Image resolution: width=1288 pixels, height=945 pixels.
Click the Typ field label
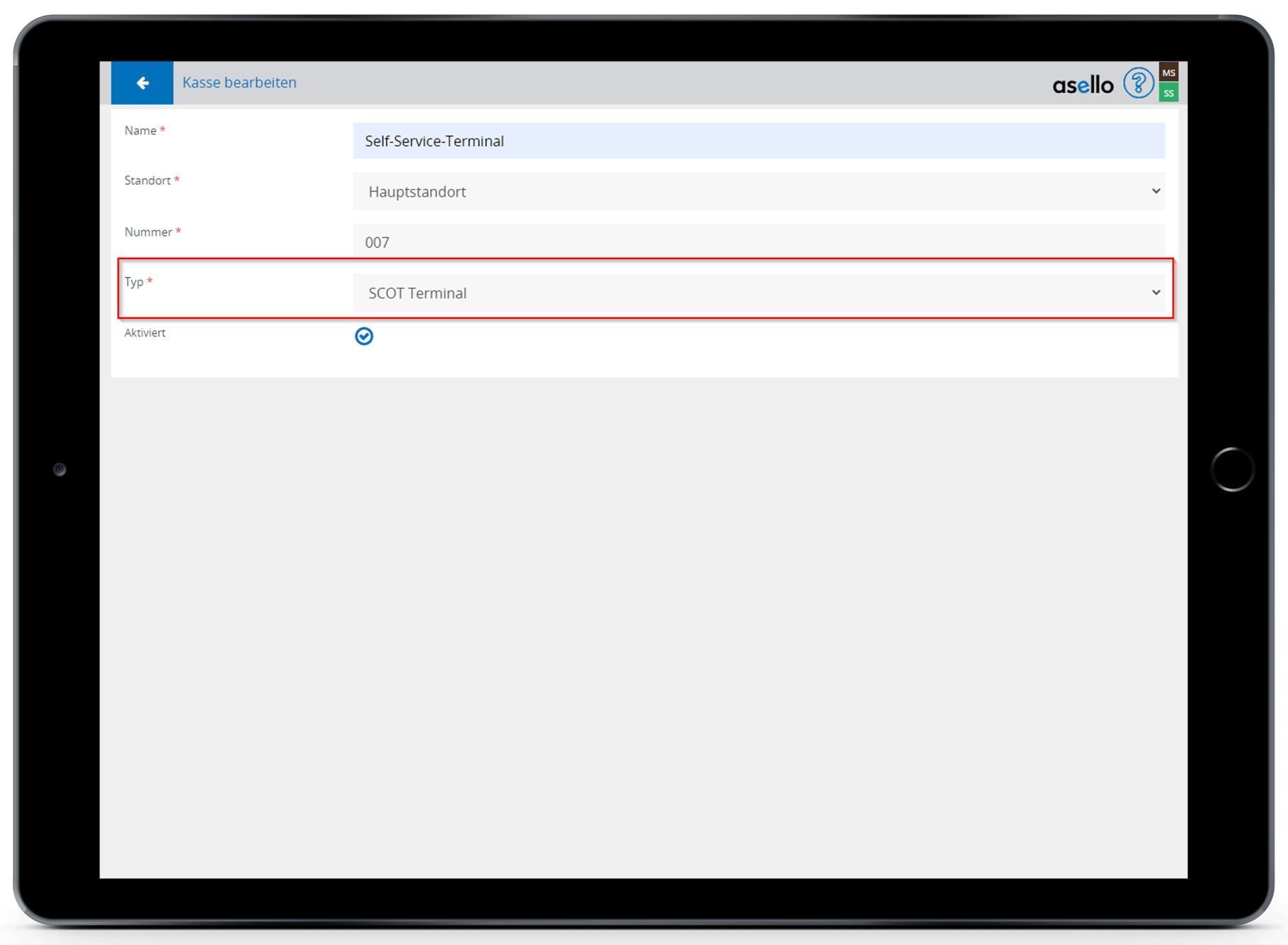[134, 282]
